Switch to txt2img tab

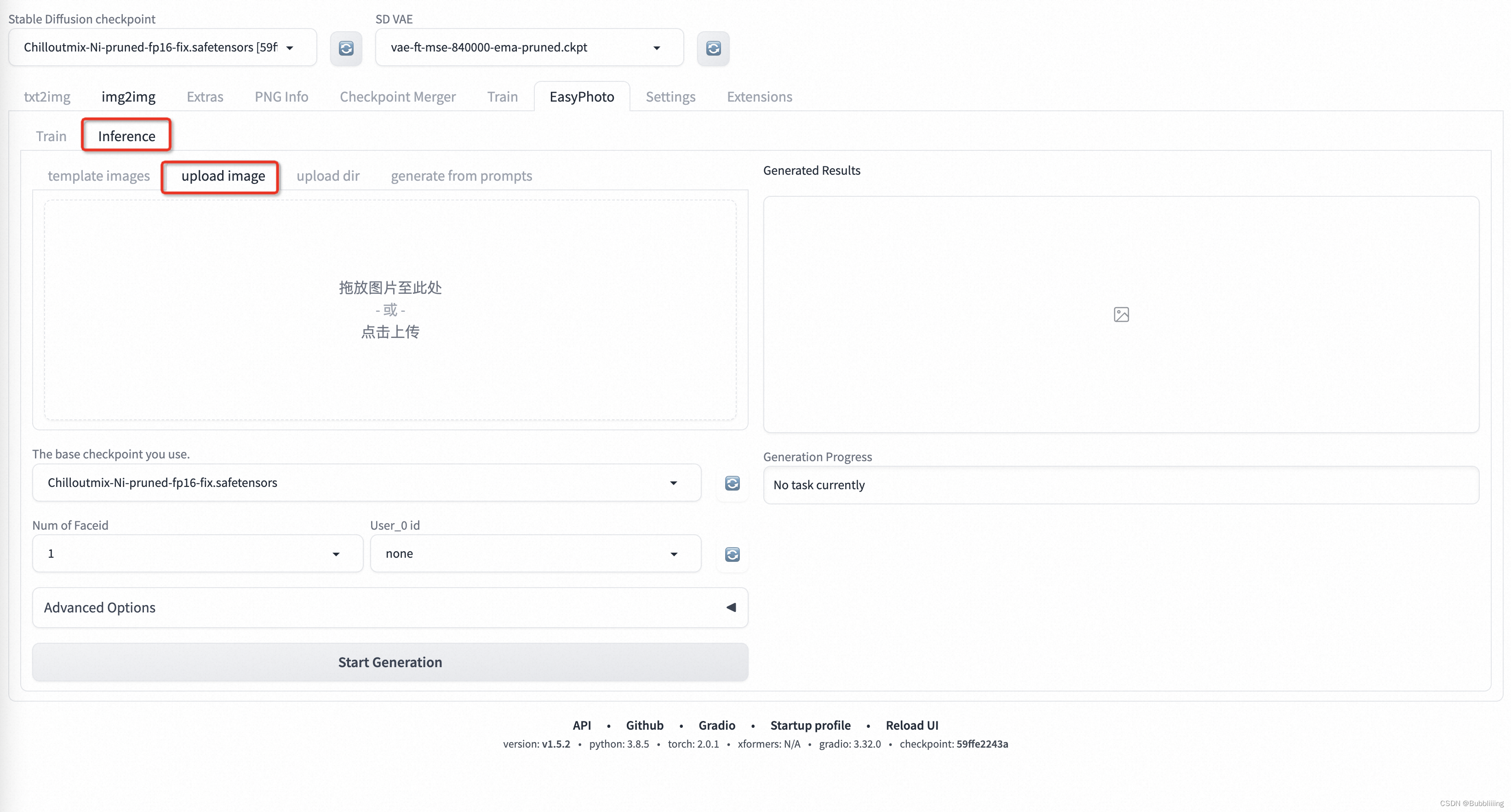pyautogui.click(x=47, y=96)
